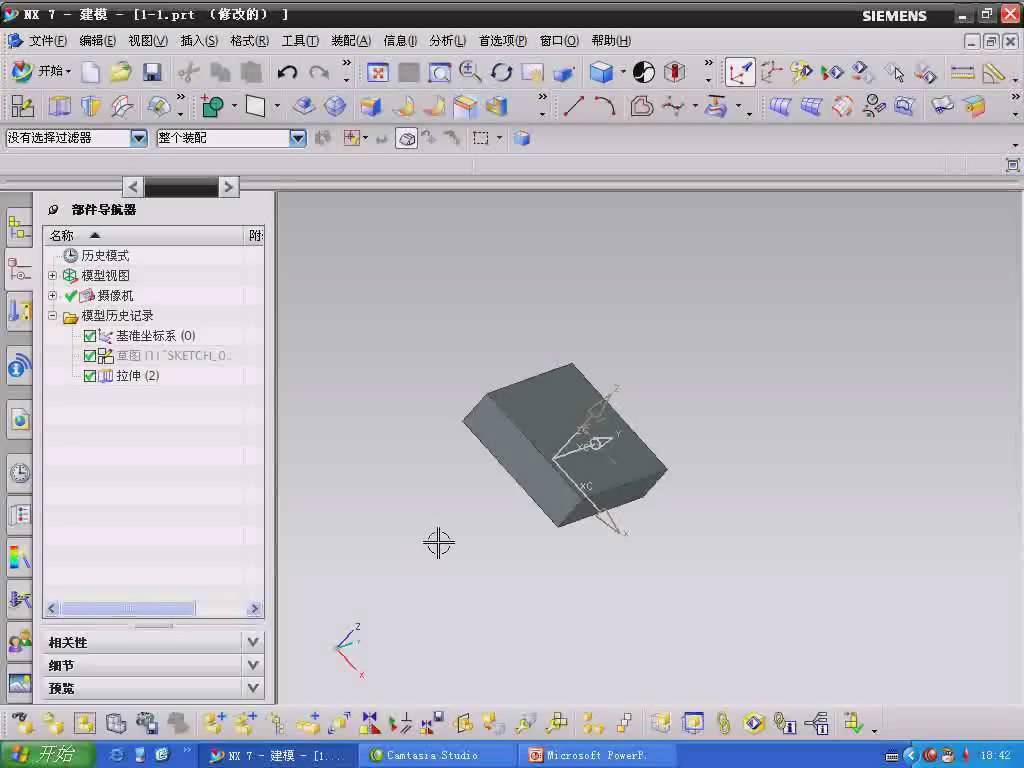Viewport: 1024px width, 768px height.
Task: Open History clock sidebar tab icon
Action: [20, 472]
